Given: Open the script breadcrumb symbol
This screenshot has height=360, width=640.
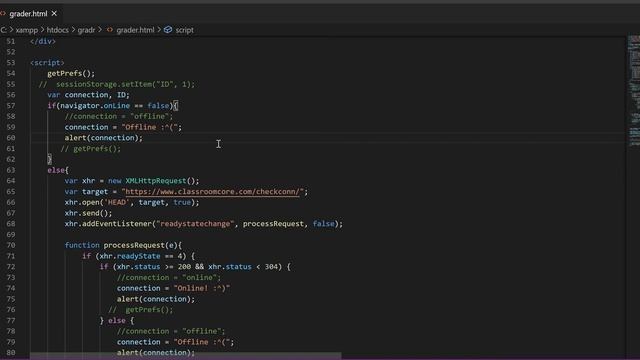Looking at the screenshot, I should pos(184,30).
